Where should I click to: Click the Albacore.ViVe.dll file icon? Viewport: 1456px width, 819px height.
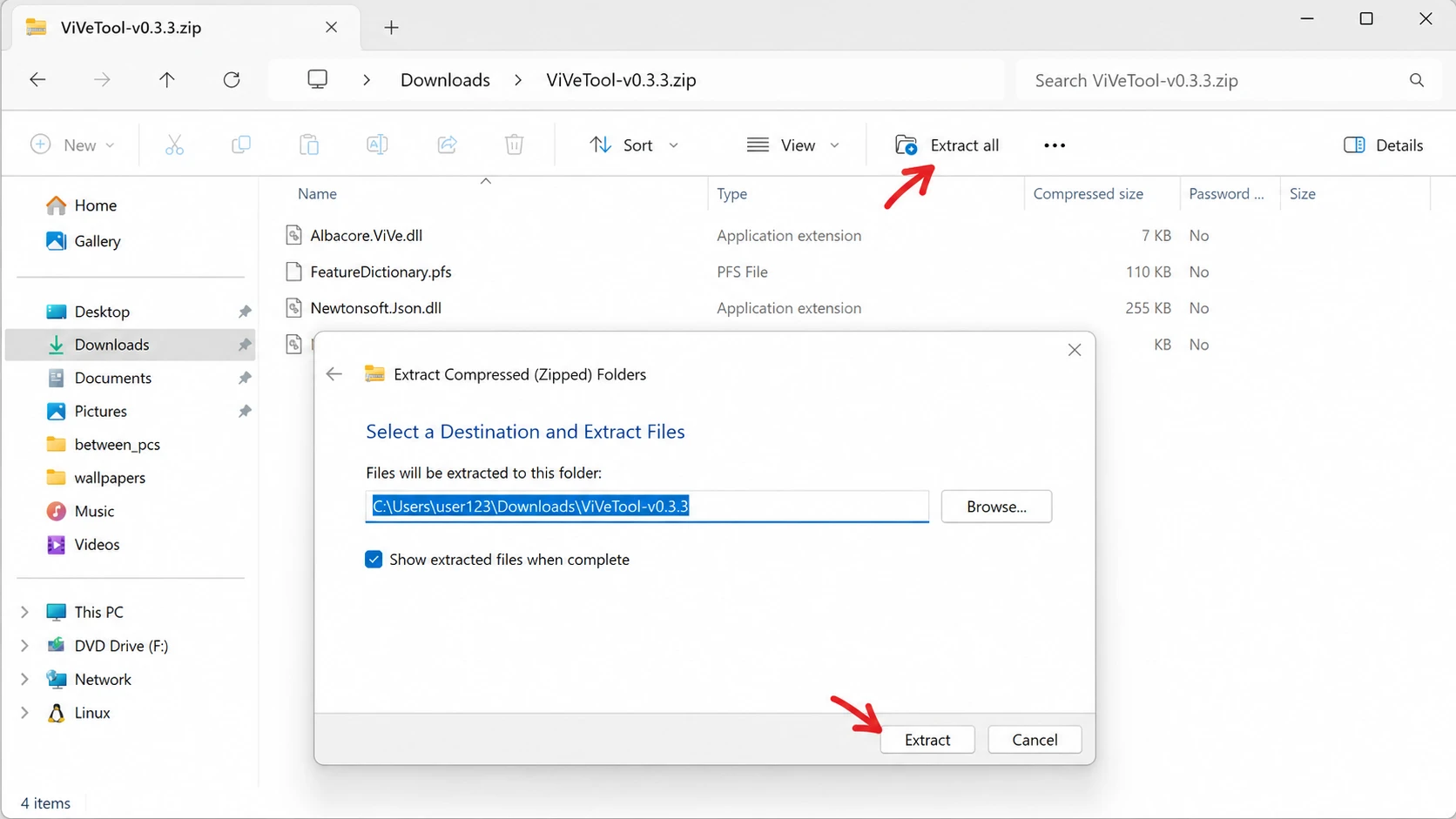pyautogui.click(x=294, y=235)
